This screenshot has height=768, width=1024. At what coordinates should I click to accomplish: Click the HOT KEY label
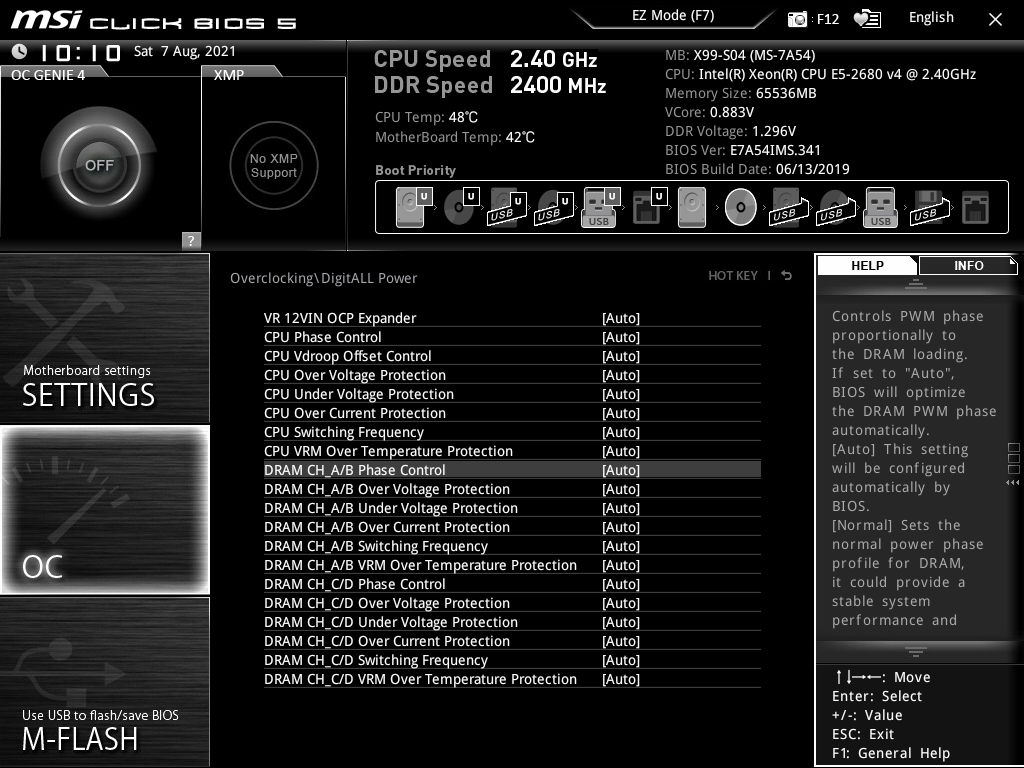[733, 276]
